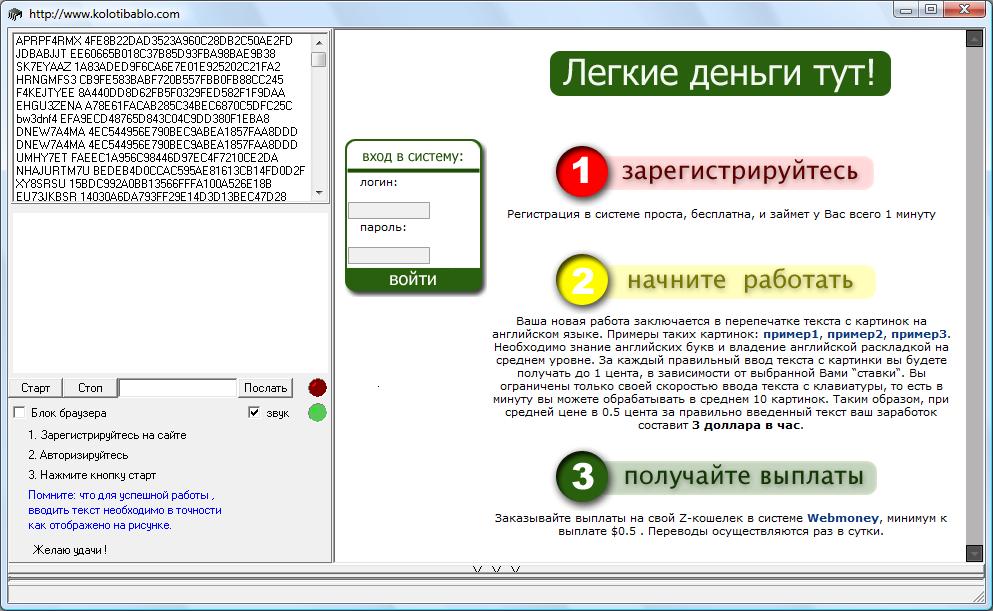This screenshot has height=611, width=993.
Task: Click the начните работать banner
Action: pos(740,280)
